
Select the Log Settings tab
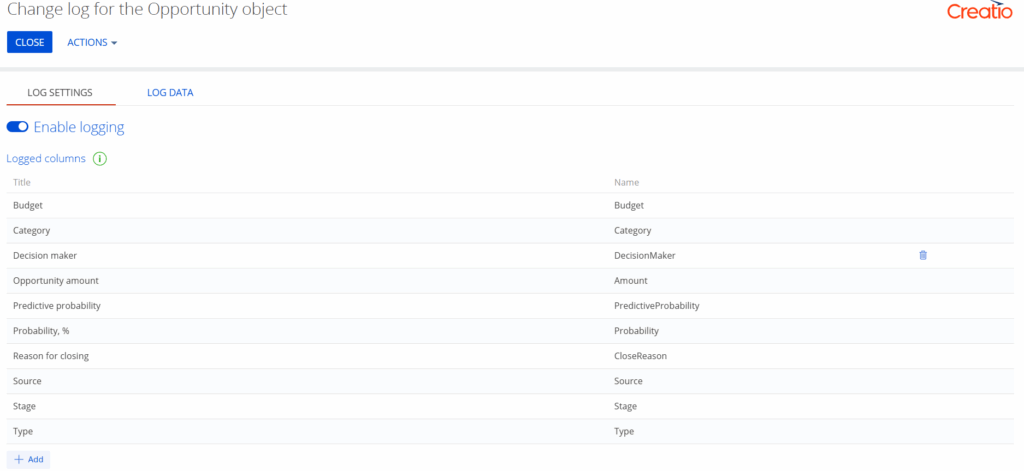pos(60,93)
